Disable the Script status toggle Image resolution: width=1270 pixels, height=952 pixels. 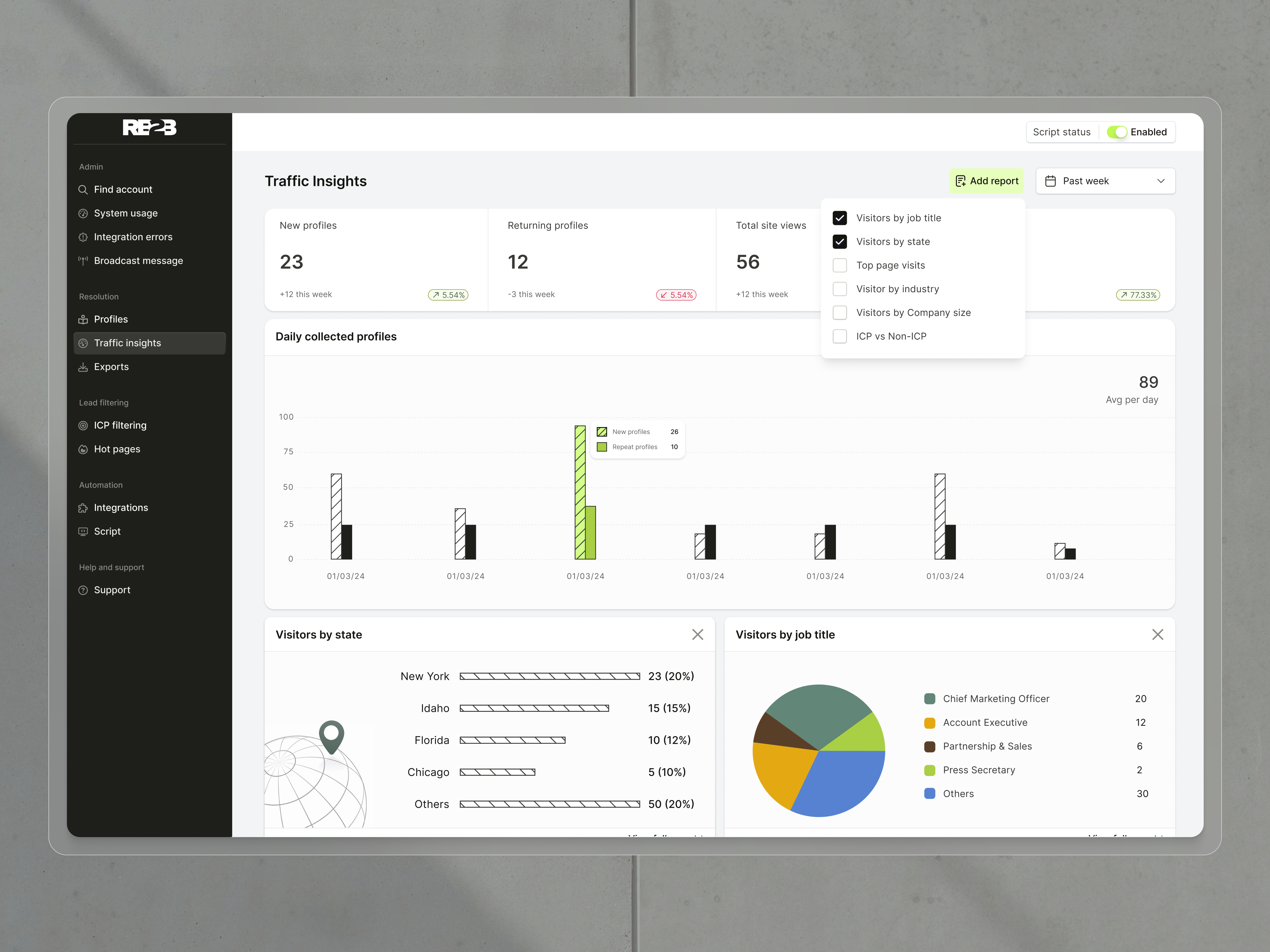[x=1118, y=132]
